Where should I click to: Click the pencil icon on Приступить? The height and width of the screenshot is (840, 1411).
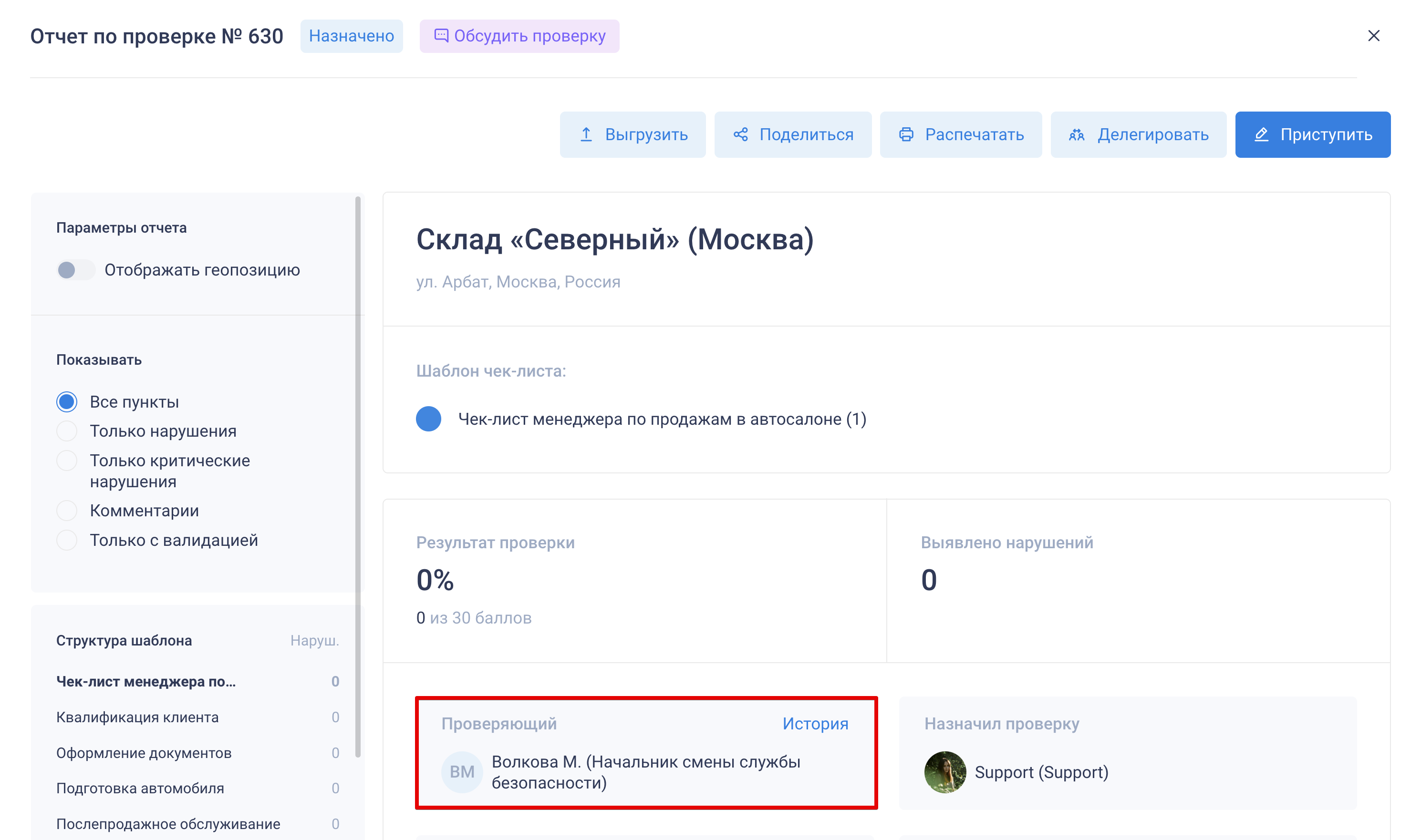click(x=1261, y=135)
